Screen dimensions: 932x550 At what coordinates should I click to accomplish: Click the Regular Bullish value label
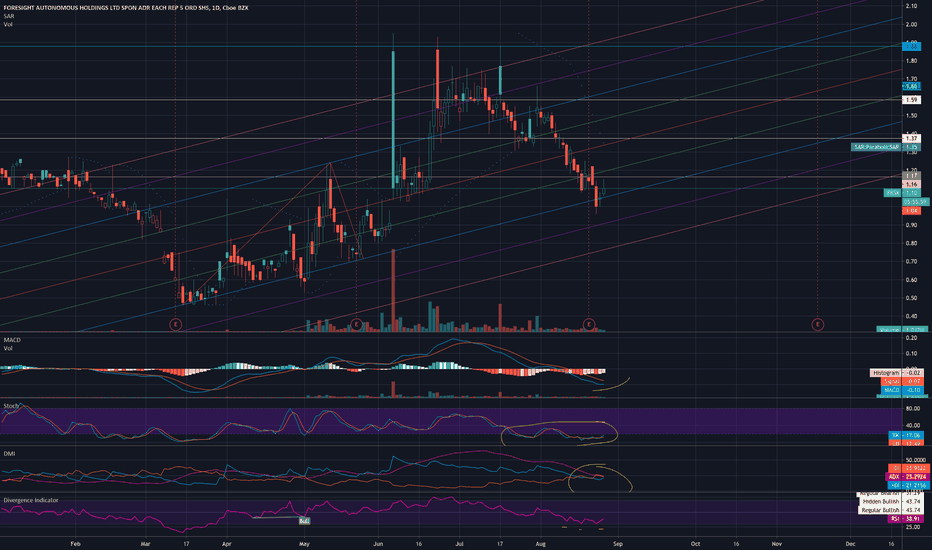tap(890, 510)
